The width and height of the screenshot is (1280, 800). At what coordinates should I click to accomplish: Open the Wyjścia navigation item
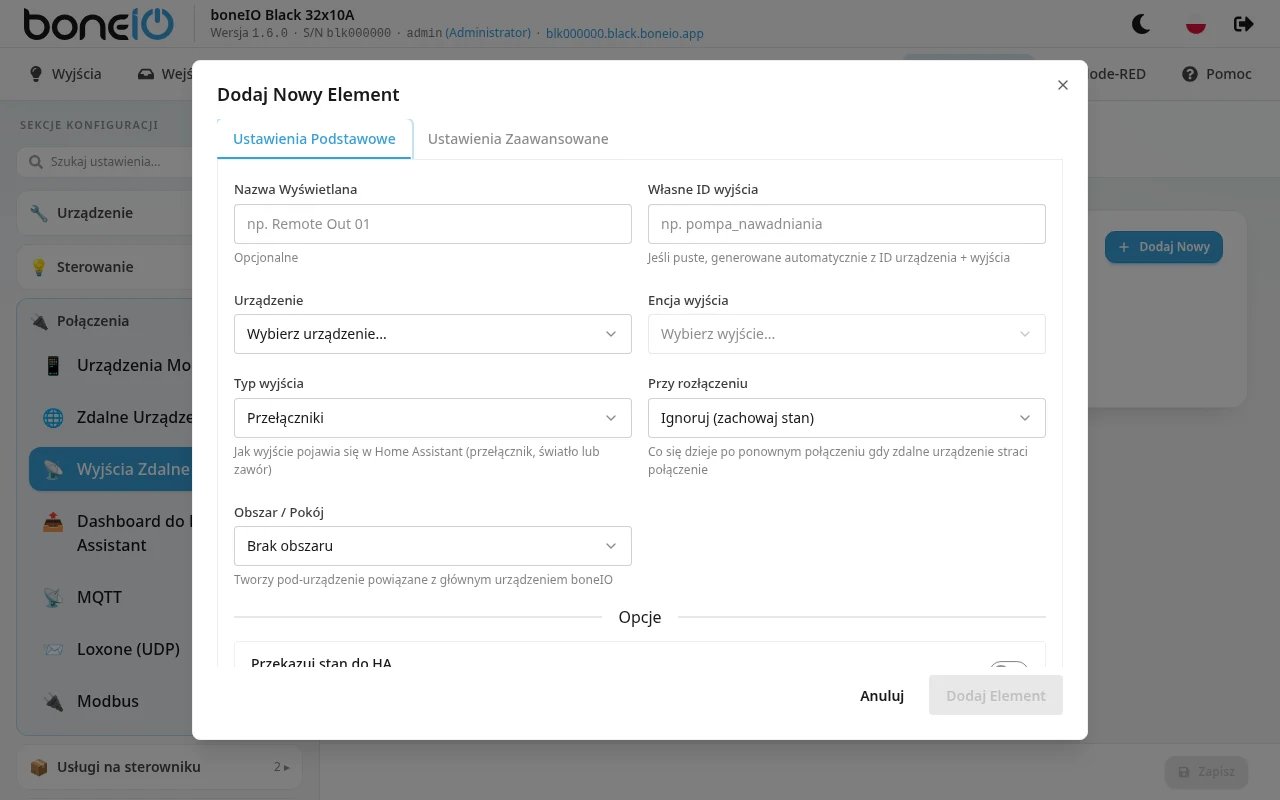pos(65,74)
